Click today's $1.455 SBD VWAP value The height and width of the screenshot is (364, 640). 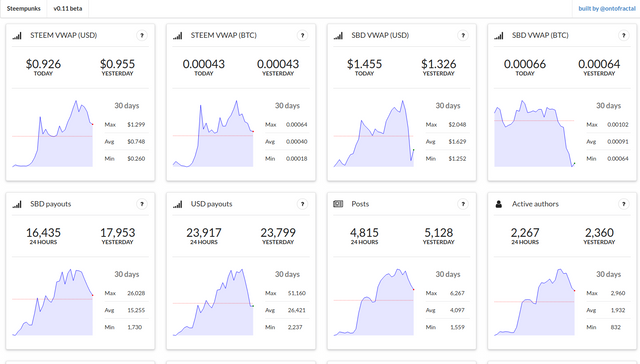[364, 64]
